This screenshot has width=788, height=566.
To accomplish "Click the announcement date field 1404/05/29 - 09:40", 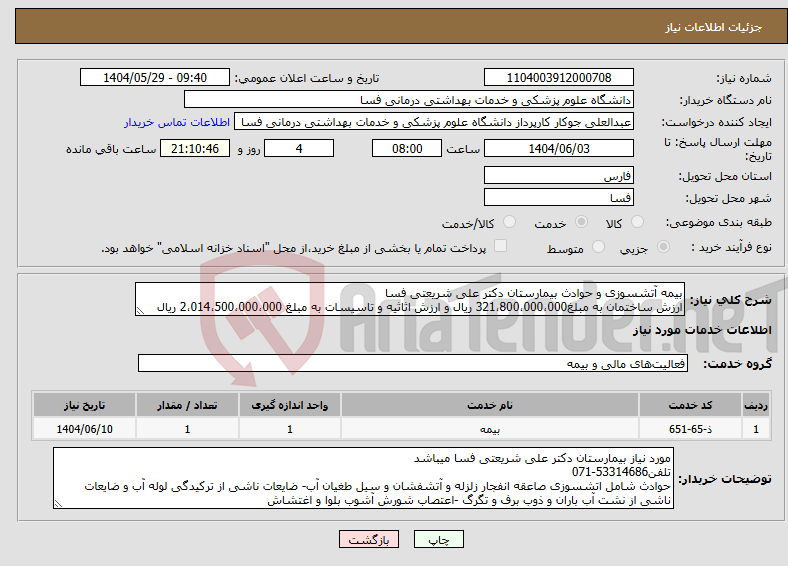I will point(155,77).
